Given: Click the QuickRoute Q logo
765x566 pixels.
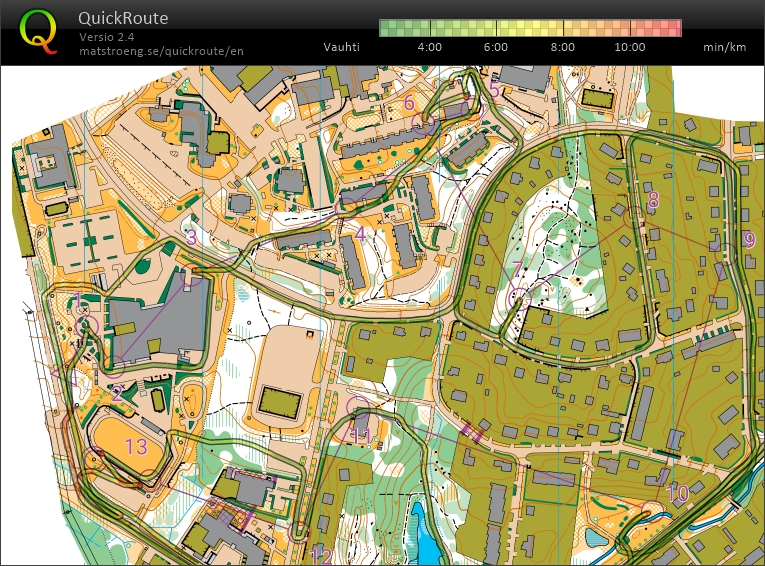Looking at the screenshot, I should pyautogui.click(x=38, y=30).
